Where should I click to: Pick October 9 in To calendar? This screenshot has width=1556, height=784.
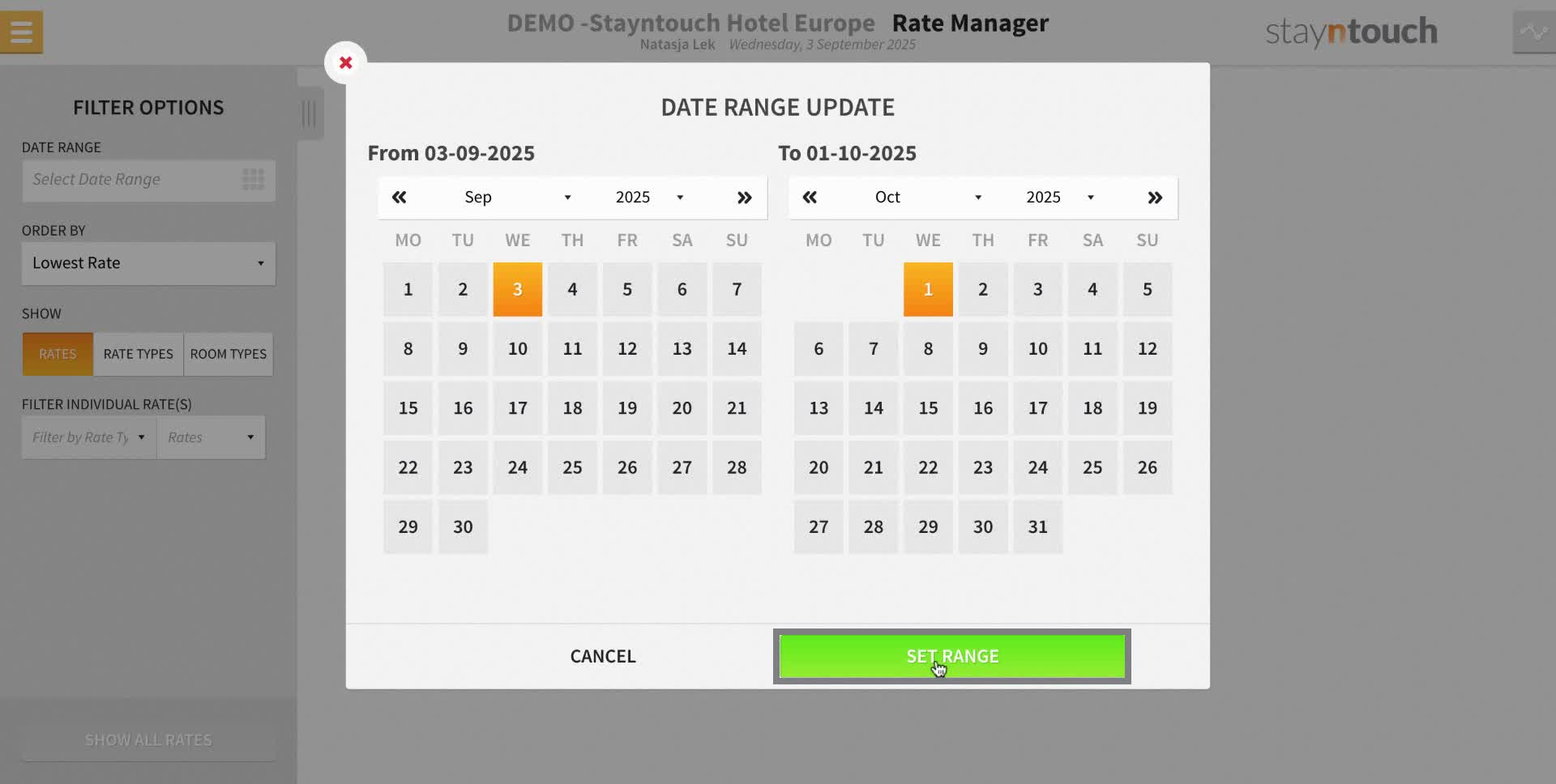[x=983, y=348]
